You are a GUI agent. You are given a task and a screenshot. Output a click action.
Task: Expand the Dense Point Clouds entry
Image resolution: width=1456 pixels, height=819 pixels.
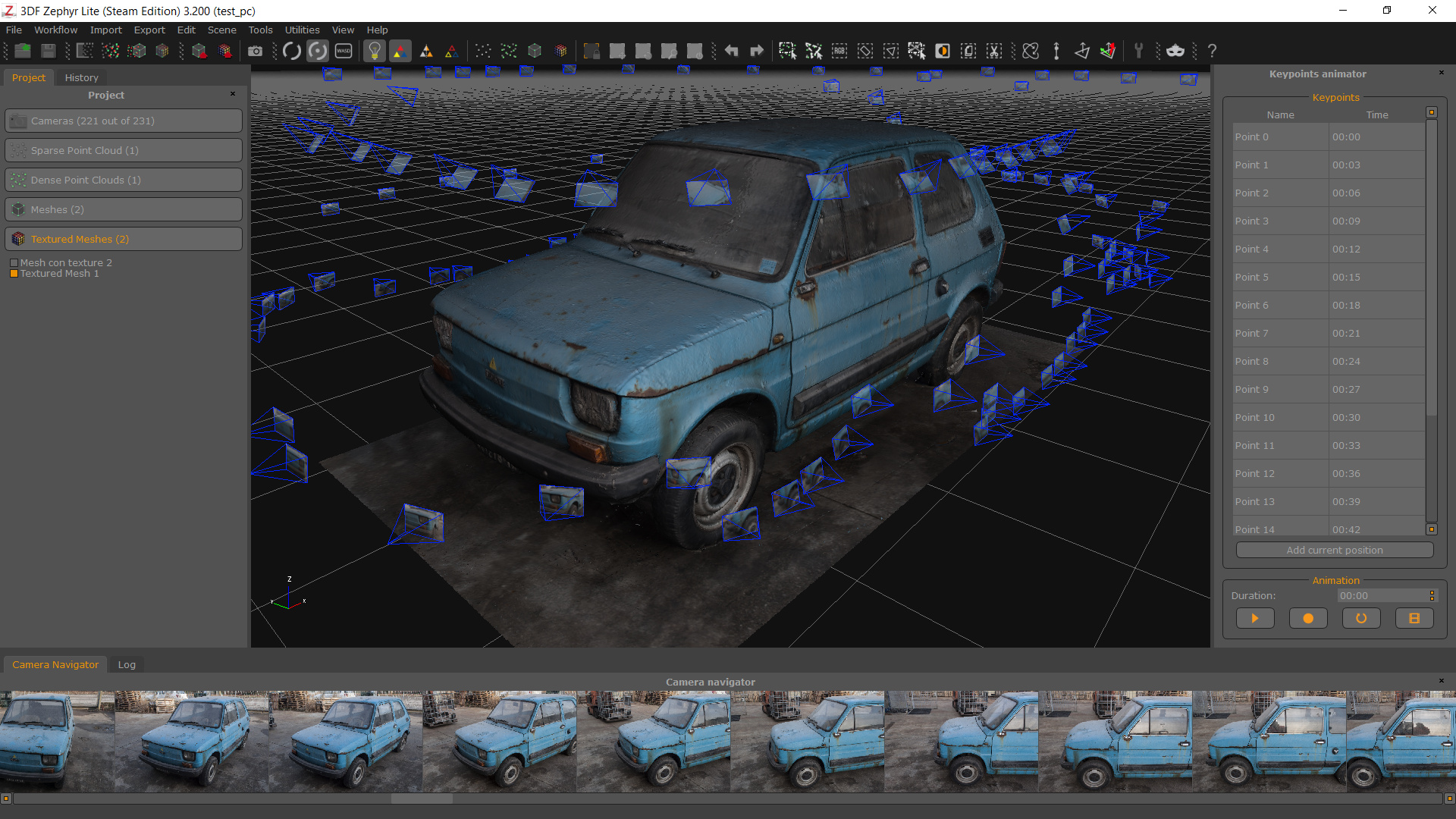pos(123,179)
